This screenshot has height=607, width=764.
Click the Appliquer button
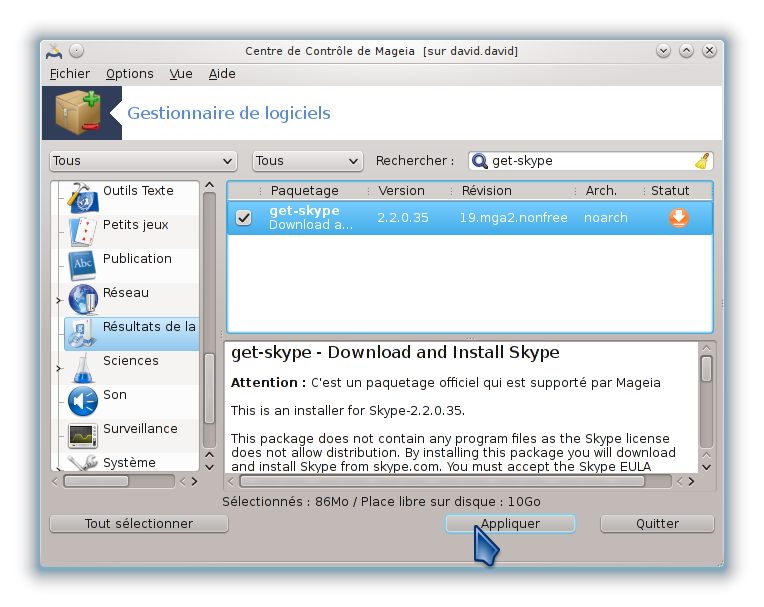[510, 524]
